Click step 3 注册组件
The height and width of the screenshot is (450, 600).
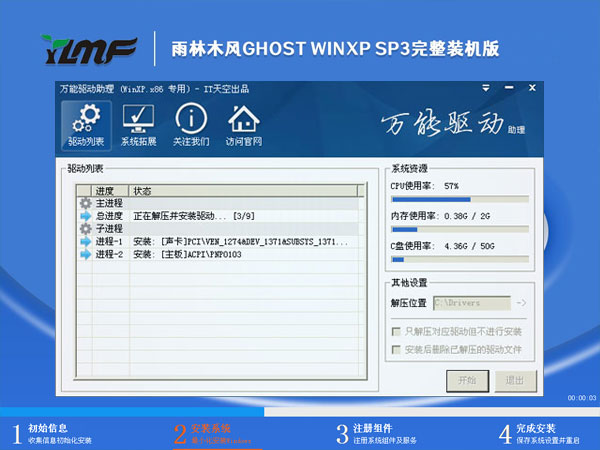(x=376, y=434)
